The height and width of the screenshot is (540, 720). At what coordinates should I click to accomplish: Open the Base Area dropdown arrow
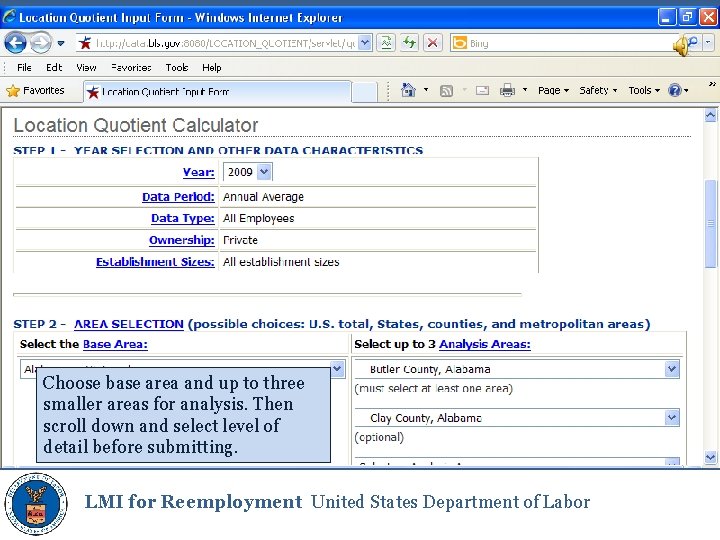(337, 368)
